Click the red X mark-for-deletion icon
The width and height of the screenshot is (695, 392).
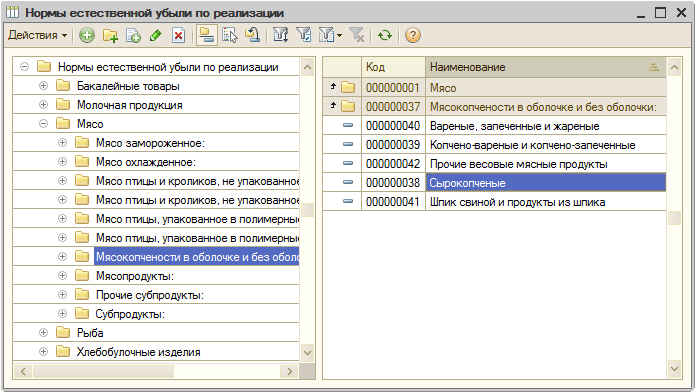[x=179, y=35]
